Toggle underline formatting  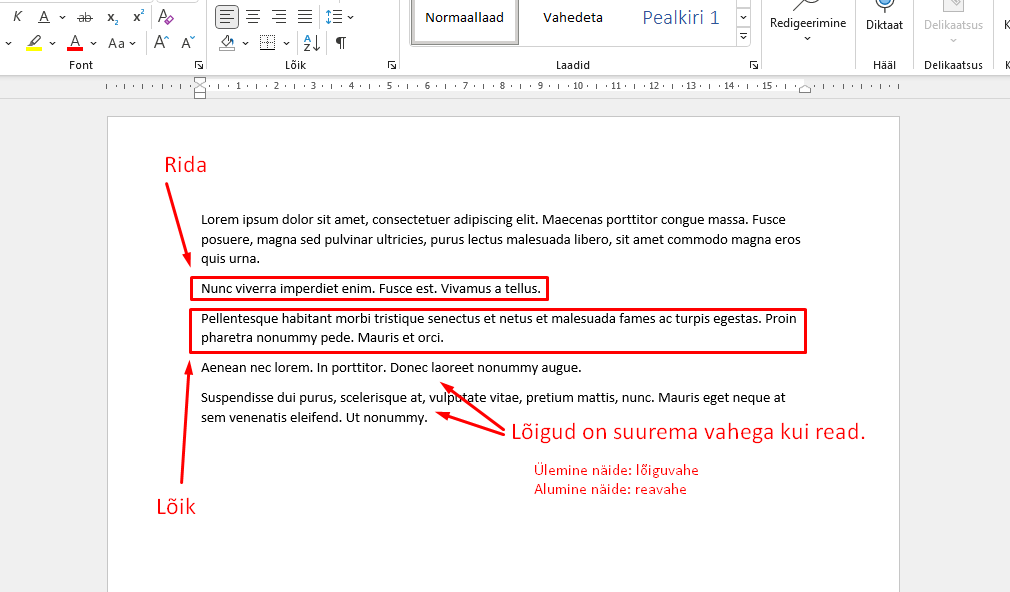pyautogui.click(x=44, y=17)
